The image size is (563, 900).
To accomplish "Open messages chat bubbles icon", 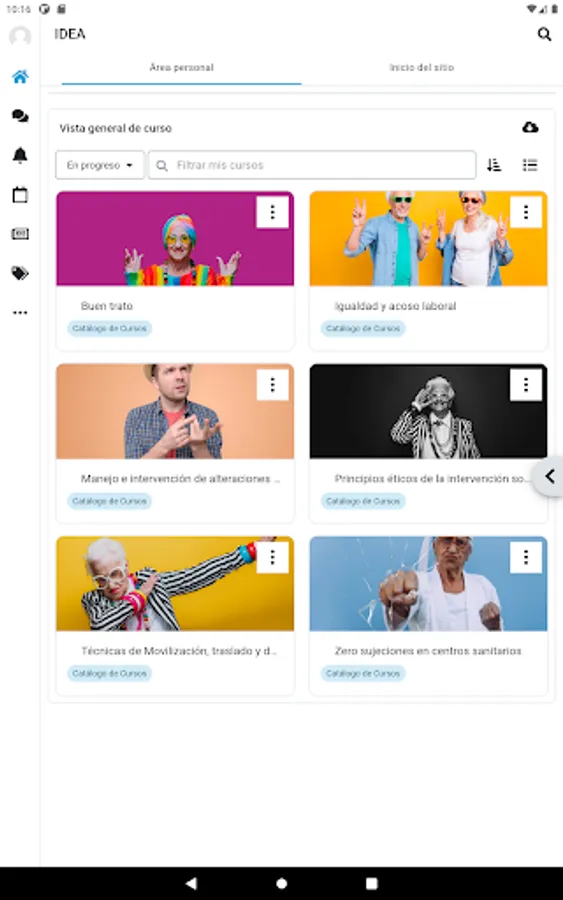I will point(20,116).
